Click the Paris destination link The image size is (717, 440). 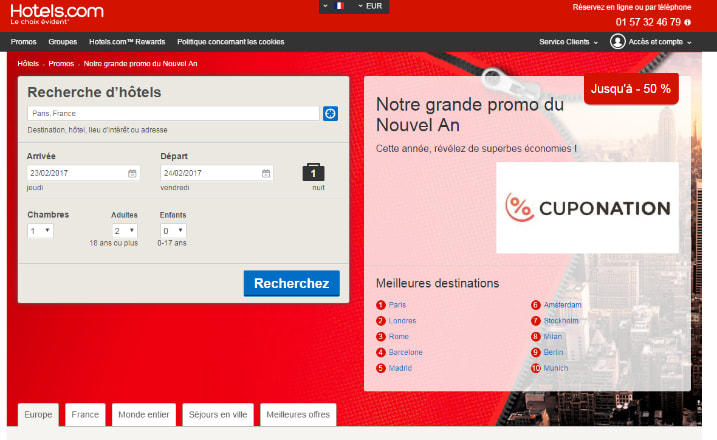pos(397,305)
